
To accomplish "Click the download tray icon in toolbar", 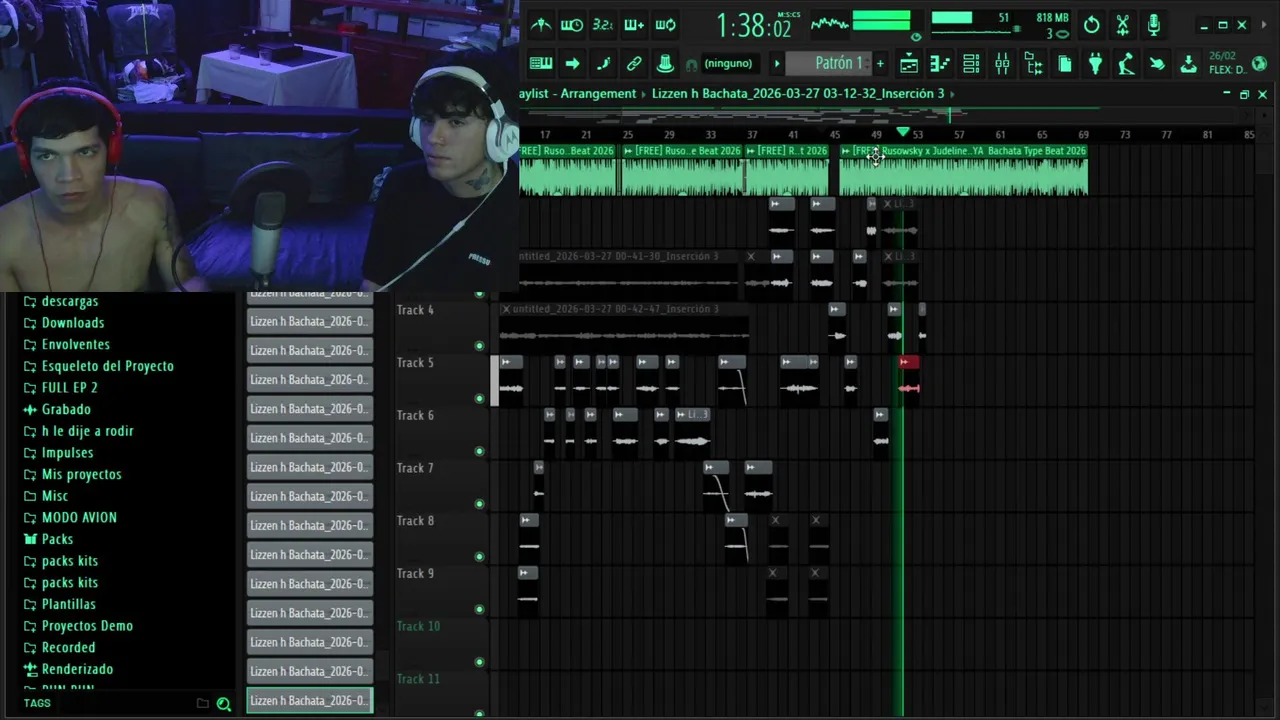I will [x=1188, y=64].
